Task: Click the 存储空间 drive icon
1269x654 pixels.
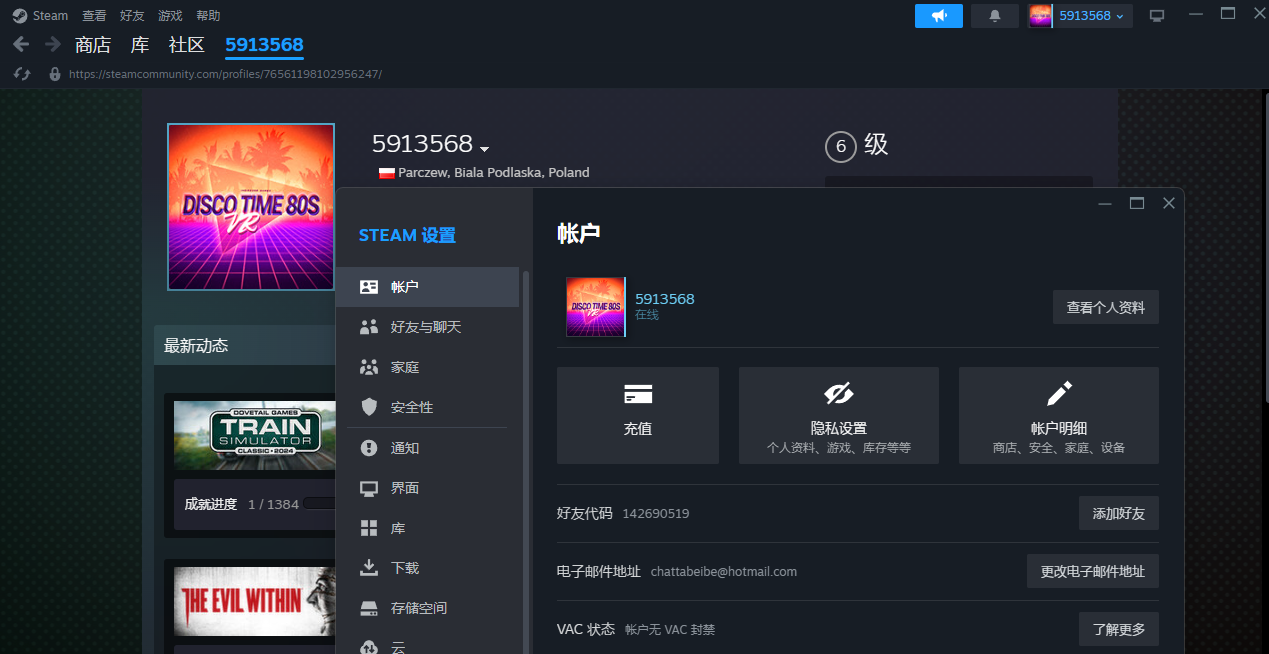Action: click(369, 608)
